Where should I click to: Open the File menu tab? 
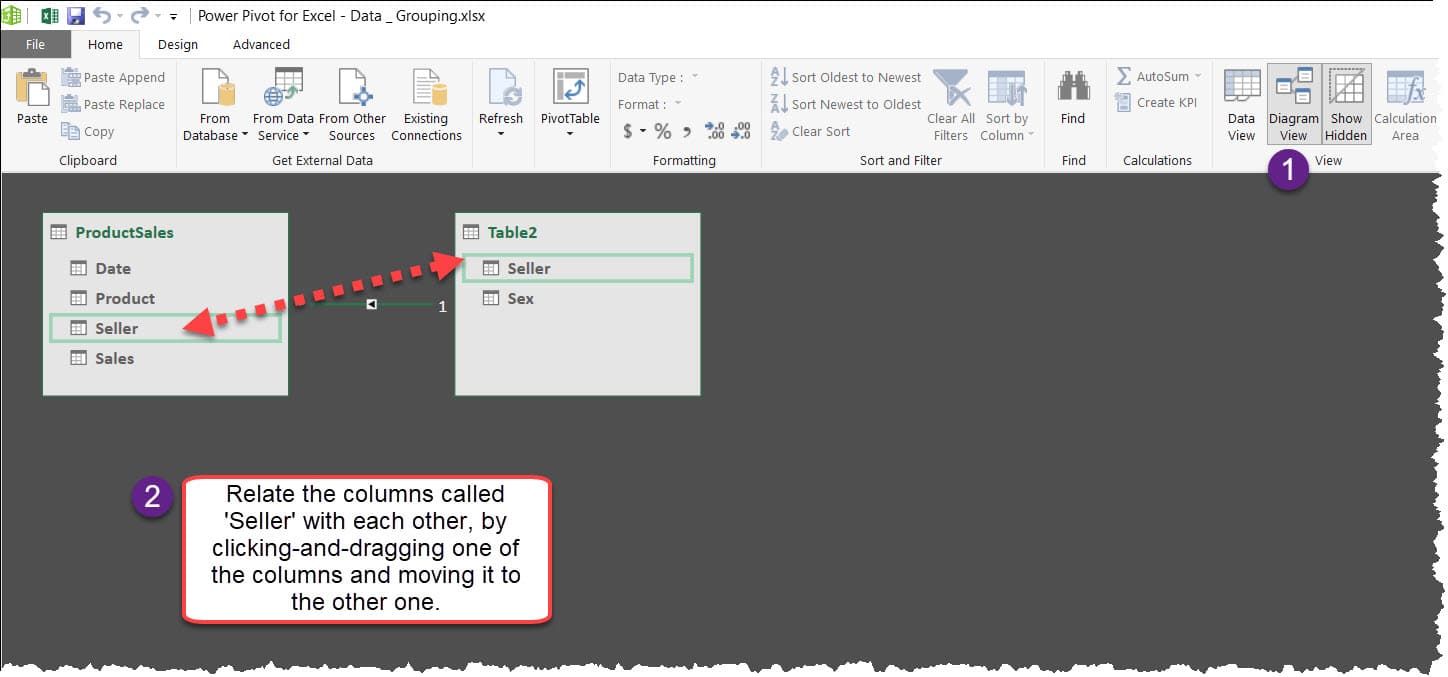click(x=35, y=45)
